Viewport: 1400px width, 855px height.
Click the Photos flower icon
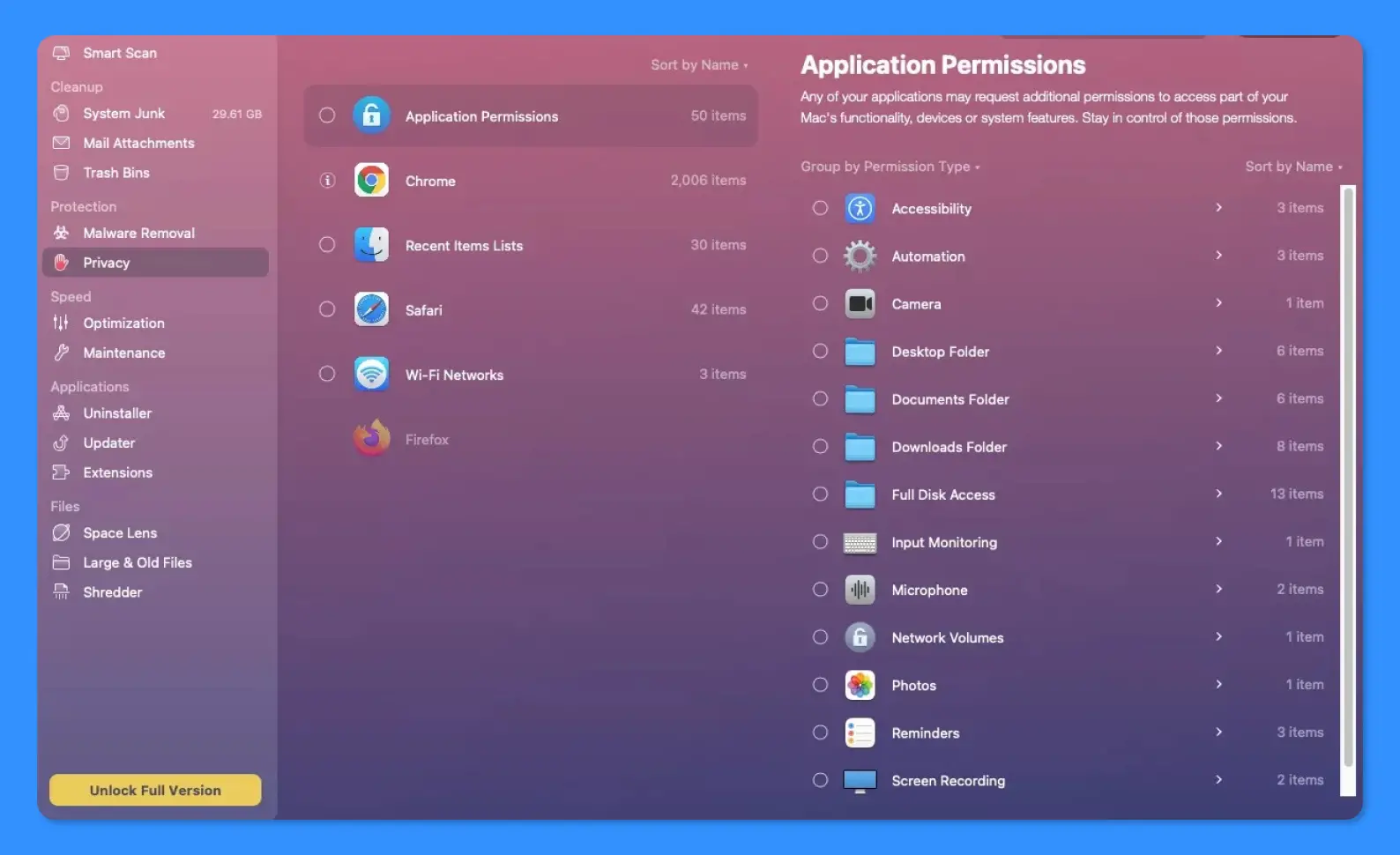860,685
